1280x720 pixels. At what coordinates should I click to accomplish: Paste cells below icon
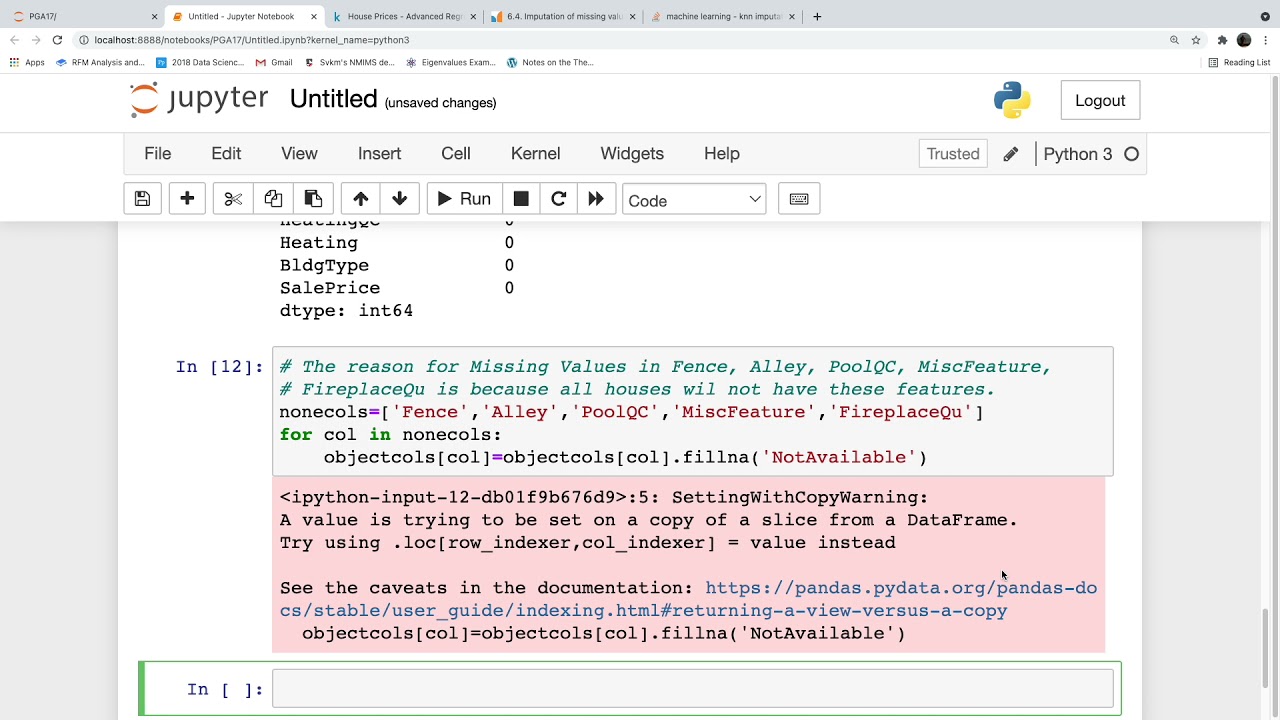(313, 199)
